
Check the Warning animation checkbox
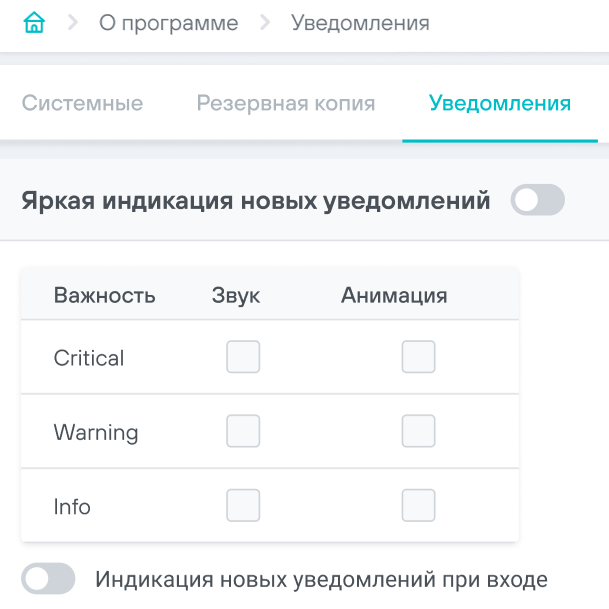[418, 431]
